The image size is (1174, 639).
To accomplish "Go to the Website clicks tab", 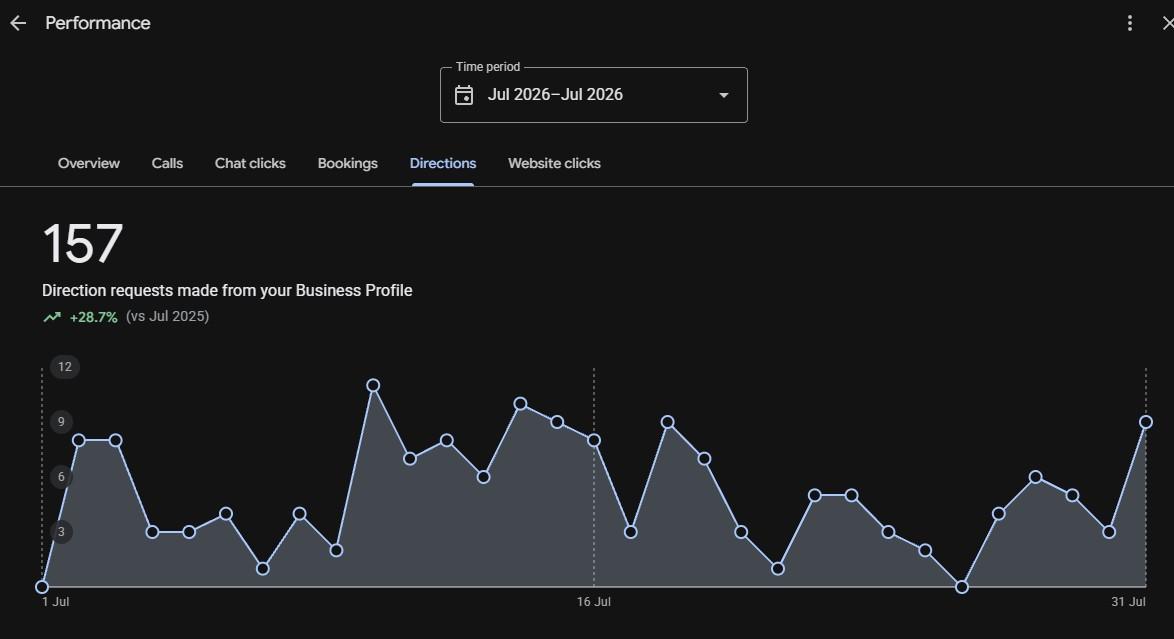I will [x=554, y=163].
